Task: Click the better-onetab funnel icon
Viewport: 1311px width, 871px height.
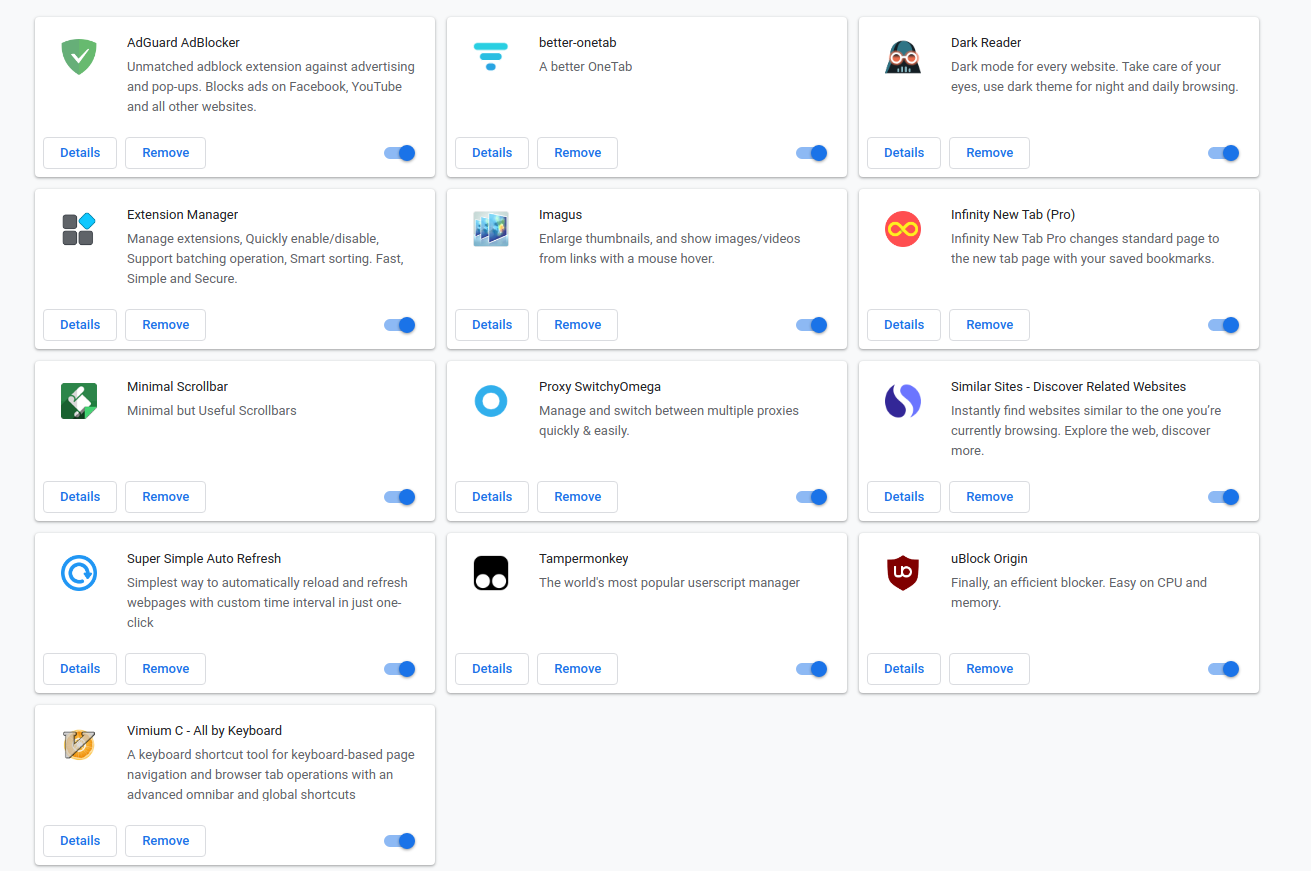Action: pyautogui.click(x=491, y=56)
